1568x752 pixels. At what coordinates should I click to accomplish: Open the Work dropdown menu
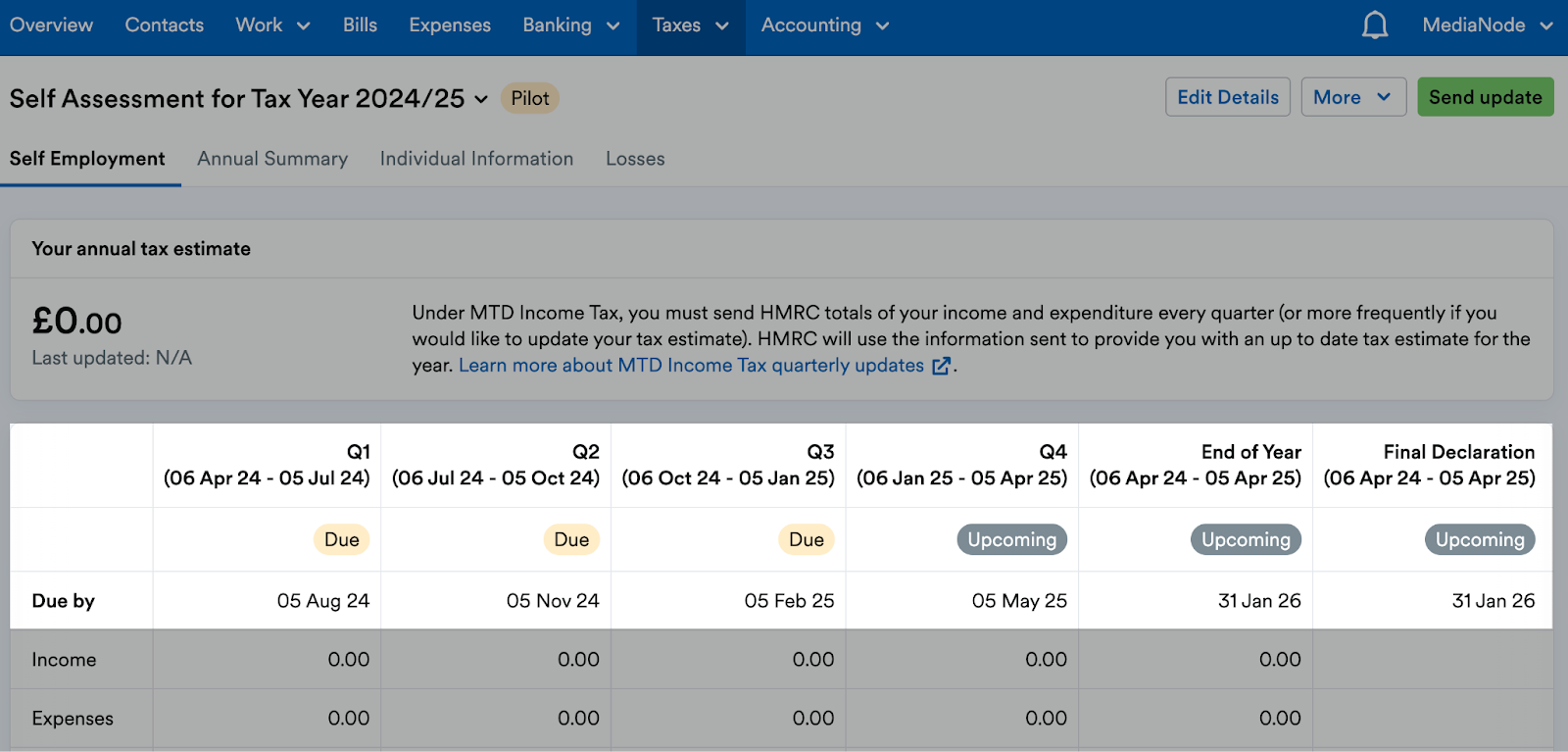272,25
